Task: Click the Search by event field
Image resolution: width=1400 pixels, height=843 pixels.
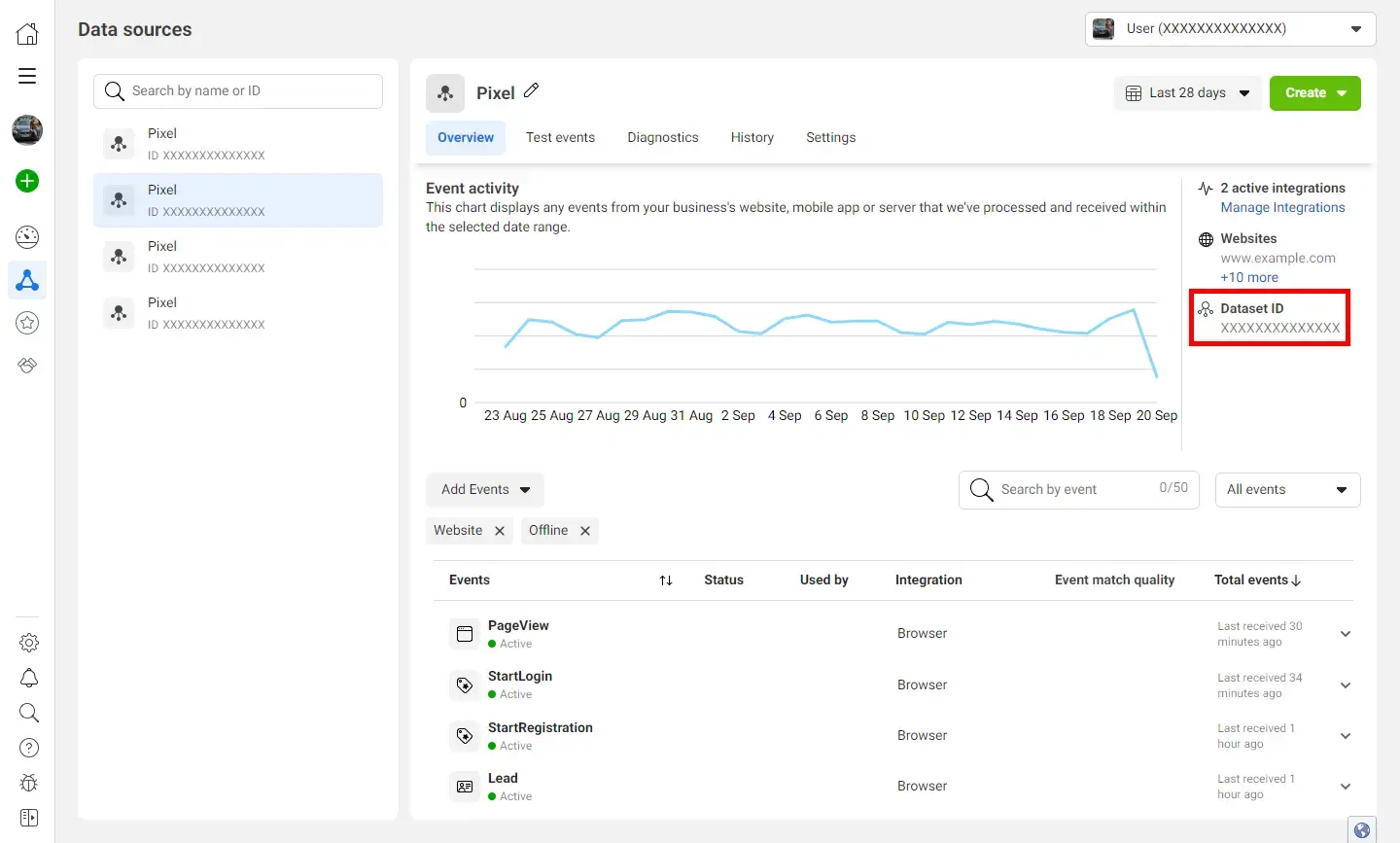Action: [1079, 490]
